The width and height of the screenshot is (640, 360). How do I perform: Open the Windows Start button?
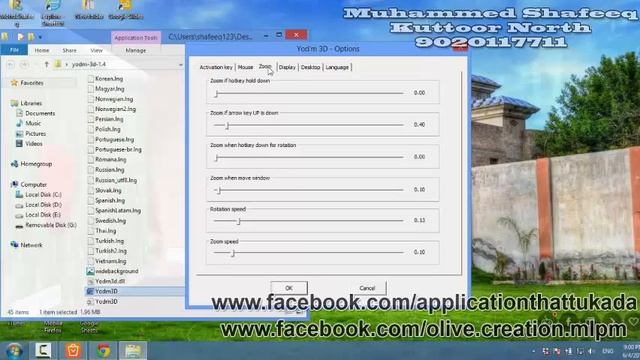[14, 351]
